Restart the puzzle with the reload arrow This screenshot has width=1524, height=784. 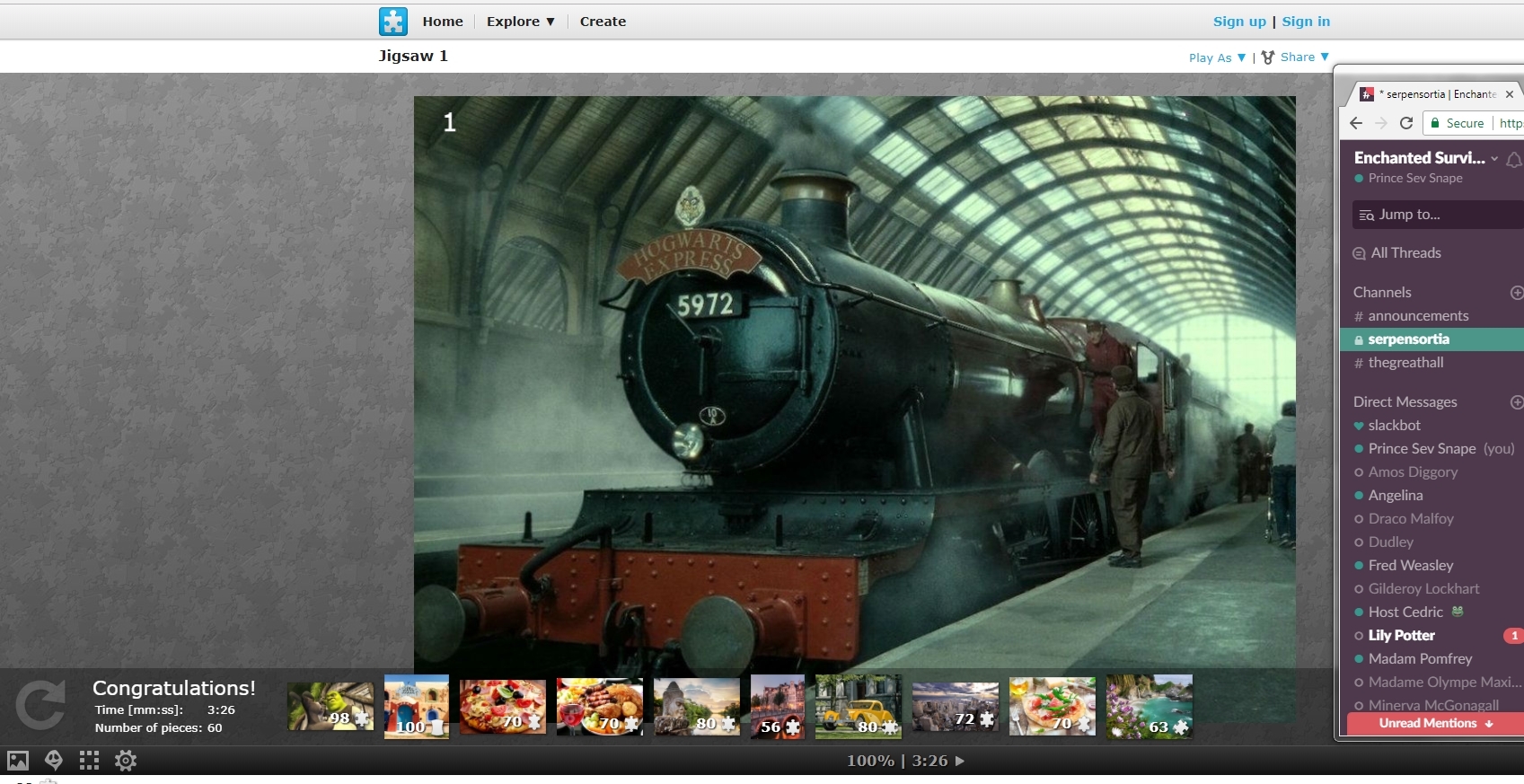(41, 706)
